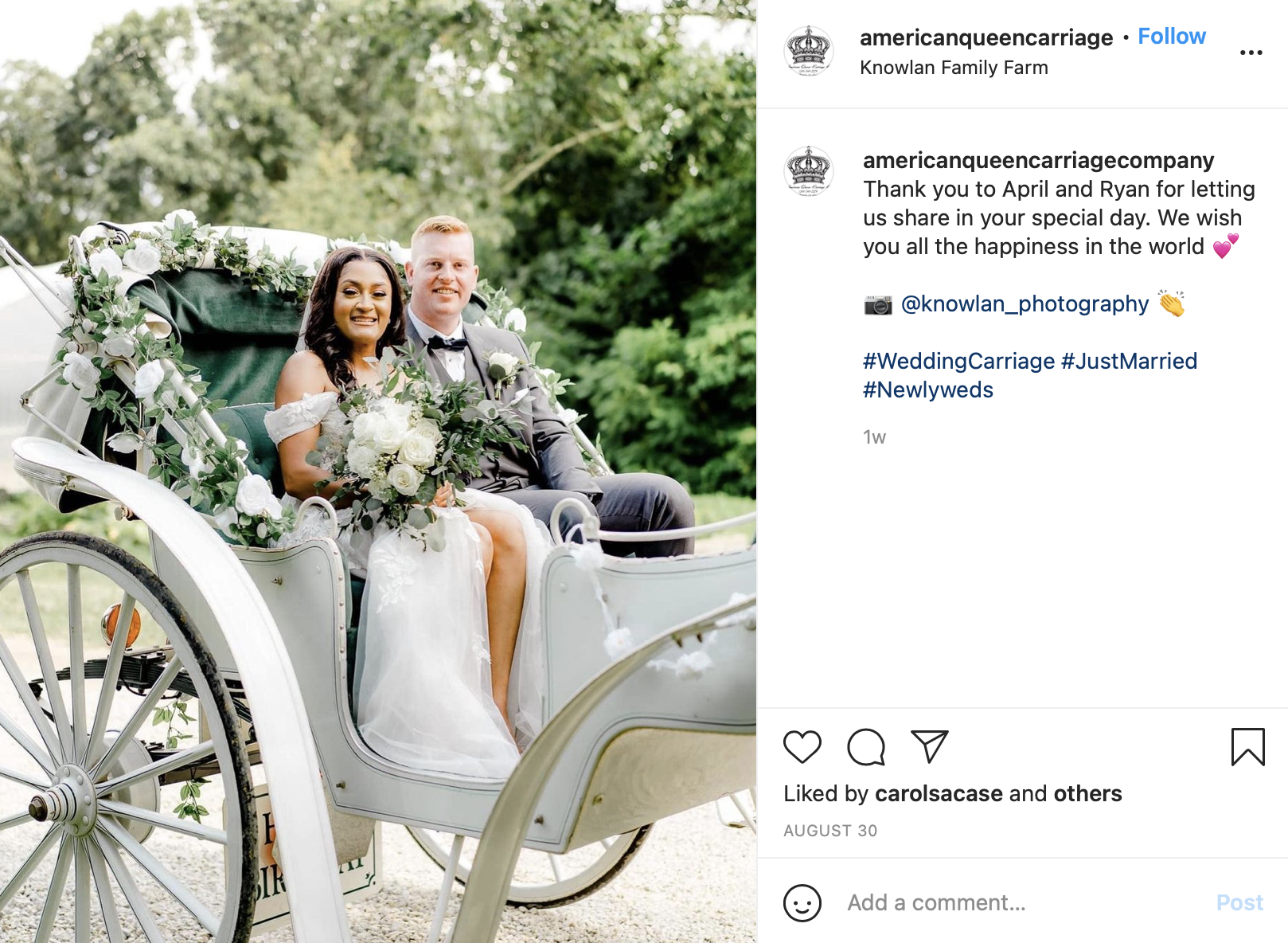Like the post with the heart icon
The image size is (1288, 943).
pos(802,747)
